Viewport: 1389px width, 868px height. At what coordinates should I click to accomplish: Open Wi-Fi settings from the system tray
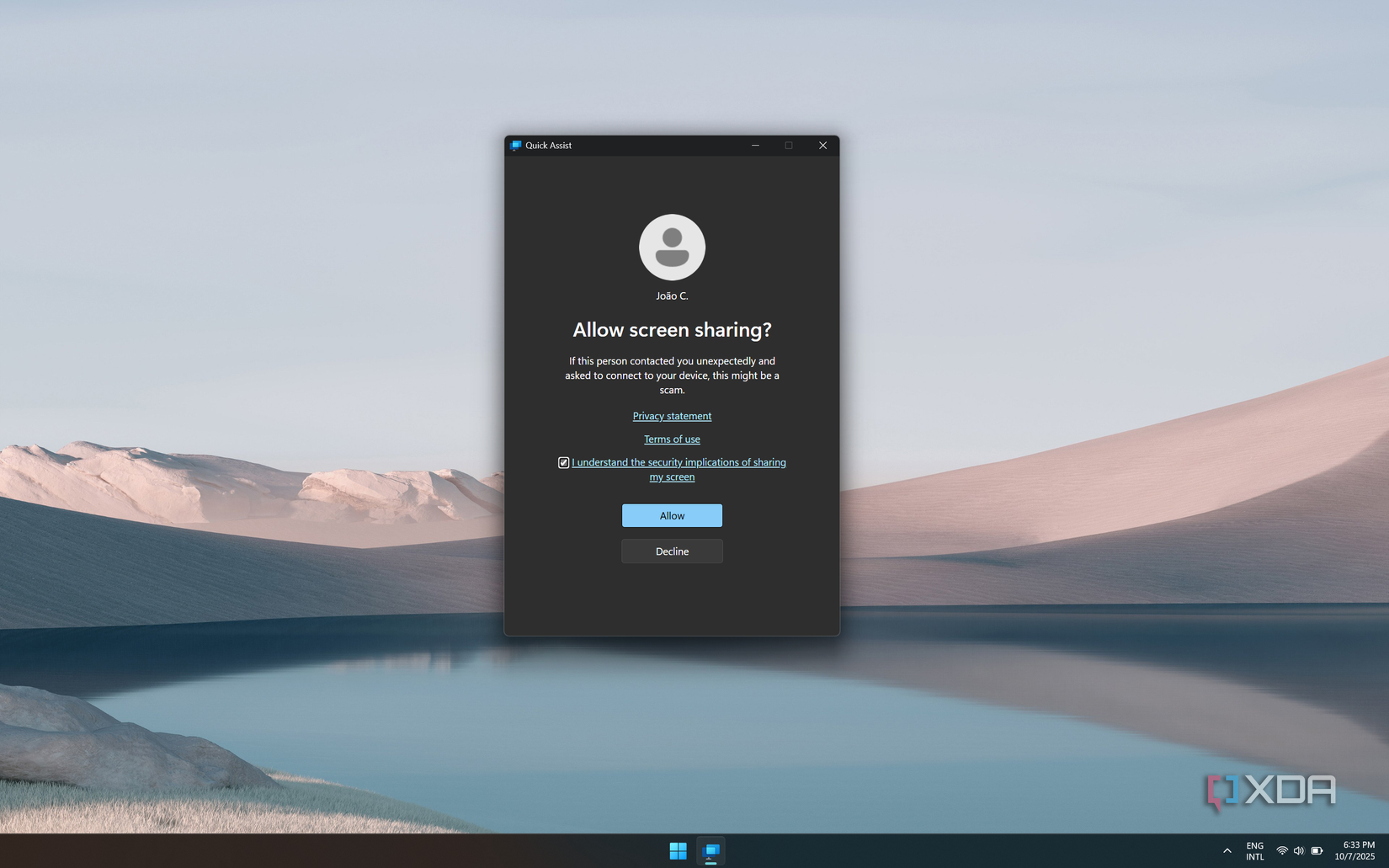click(1281, 850)
